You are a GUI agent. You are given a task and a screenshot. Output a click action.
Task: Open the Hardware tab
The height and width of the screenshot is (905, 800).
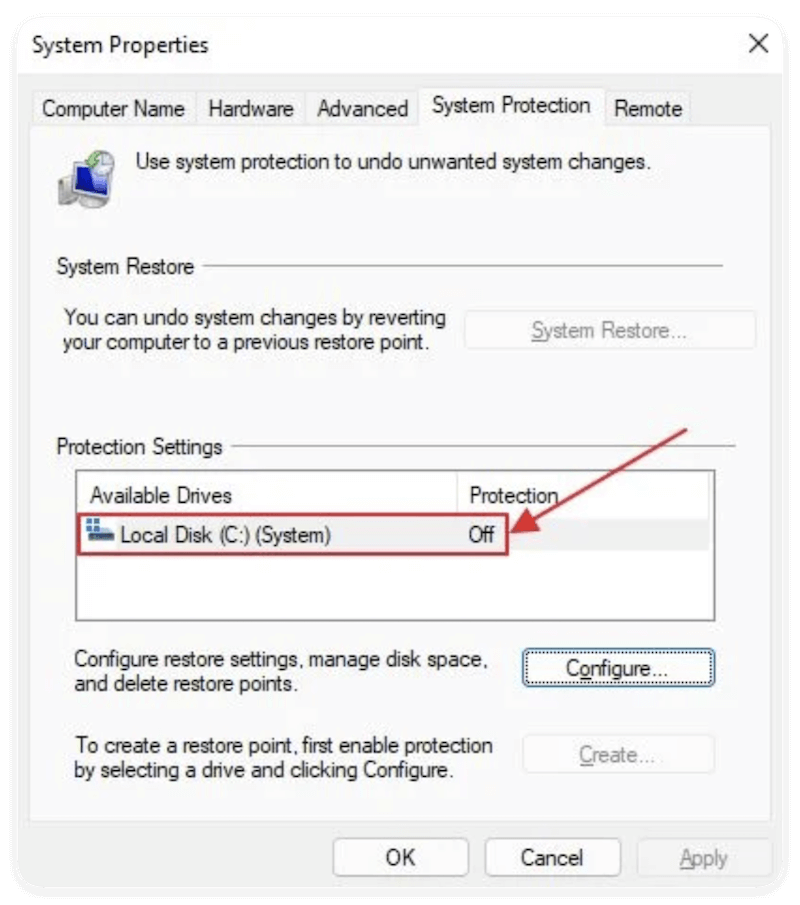pyautogui.click(x=250, y=108)
